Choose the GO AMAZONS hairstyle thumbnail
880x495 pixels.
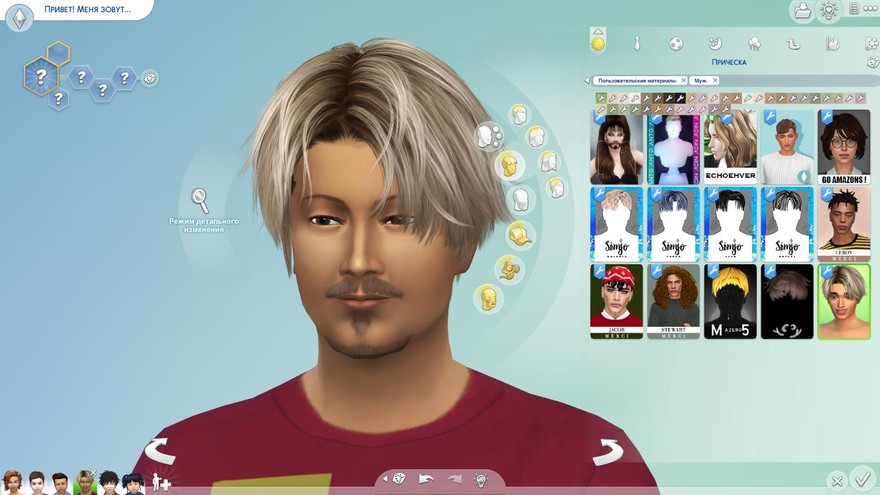click(x=843, y=147)
